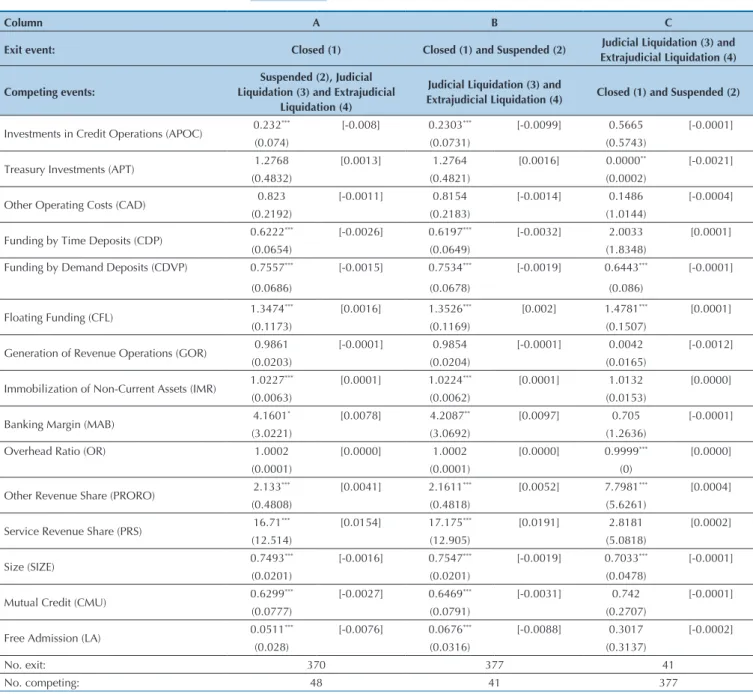Select the bracketed value [0.0154]
This screenshot has height=694, width=753.
361,522
